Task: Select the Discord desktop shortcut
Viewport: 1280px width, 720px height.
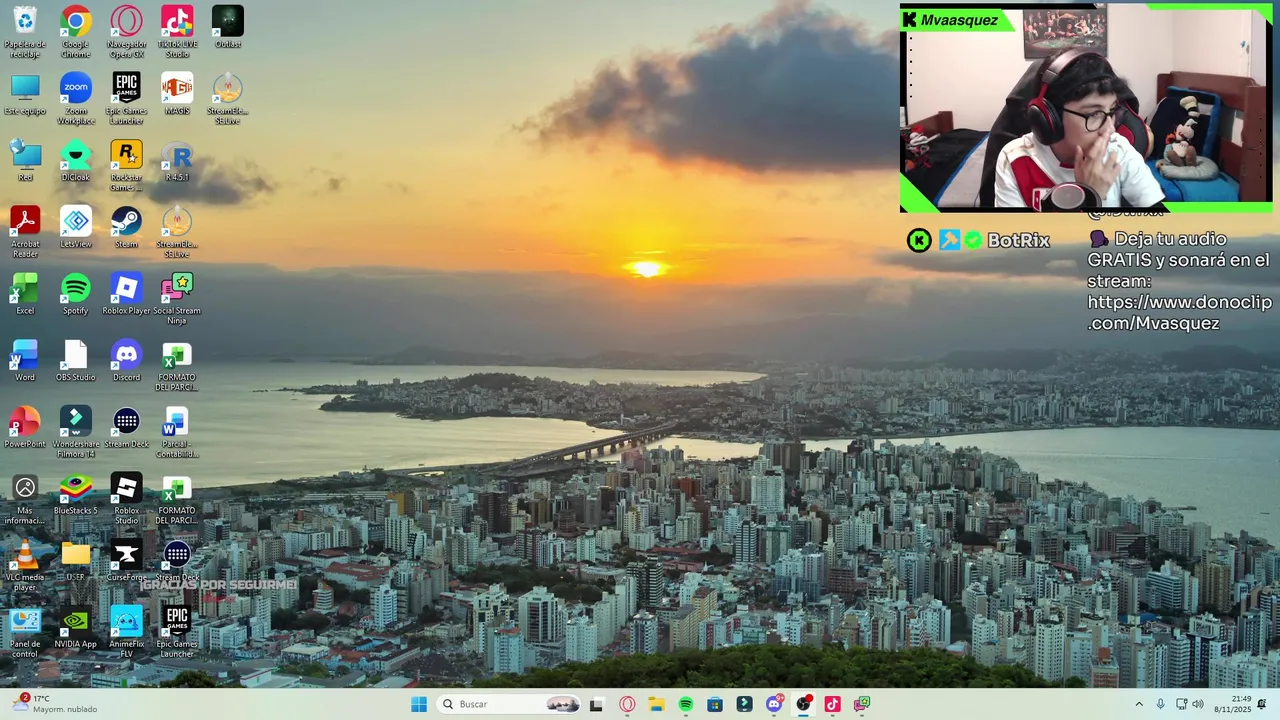Action: [126, 361]
